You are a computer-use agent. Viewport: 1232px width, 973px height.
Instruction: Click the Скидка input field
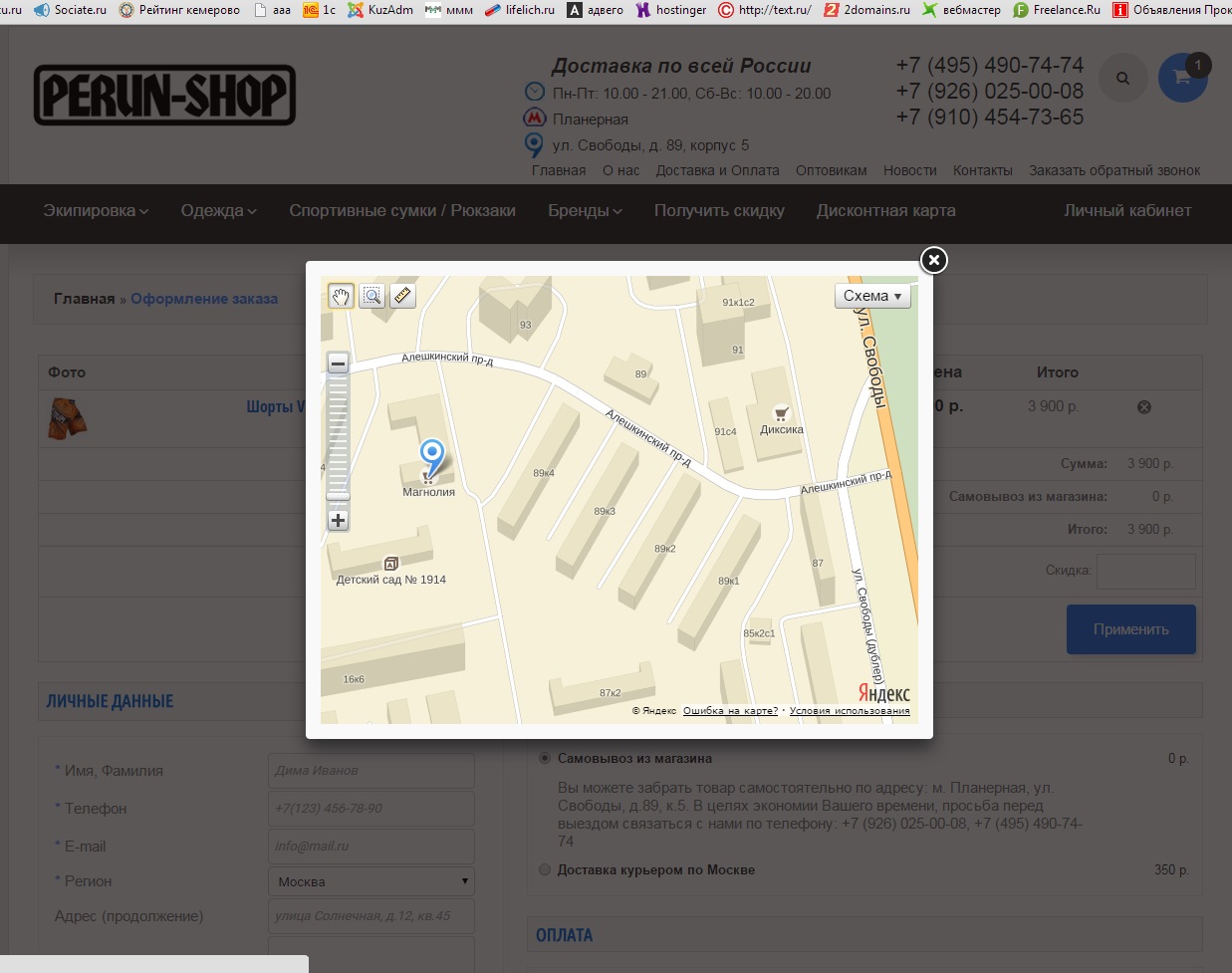(1145, 571)
